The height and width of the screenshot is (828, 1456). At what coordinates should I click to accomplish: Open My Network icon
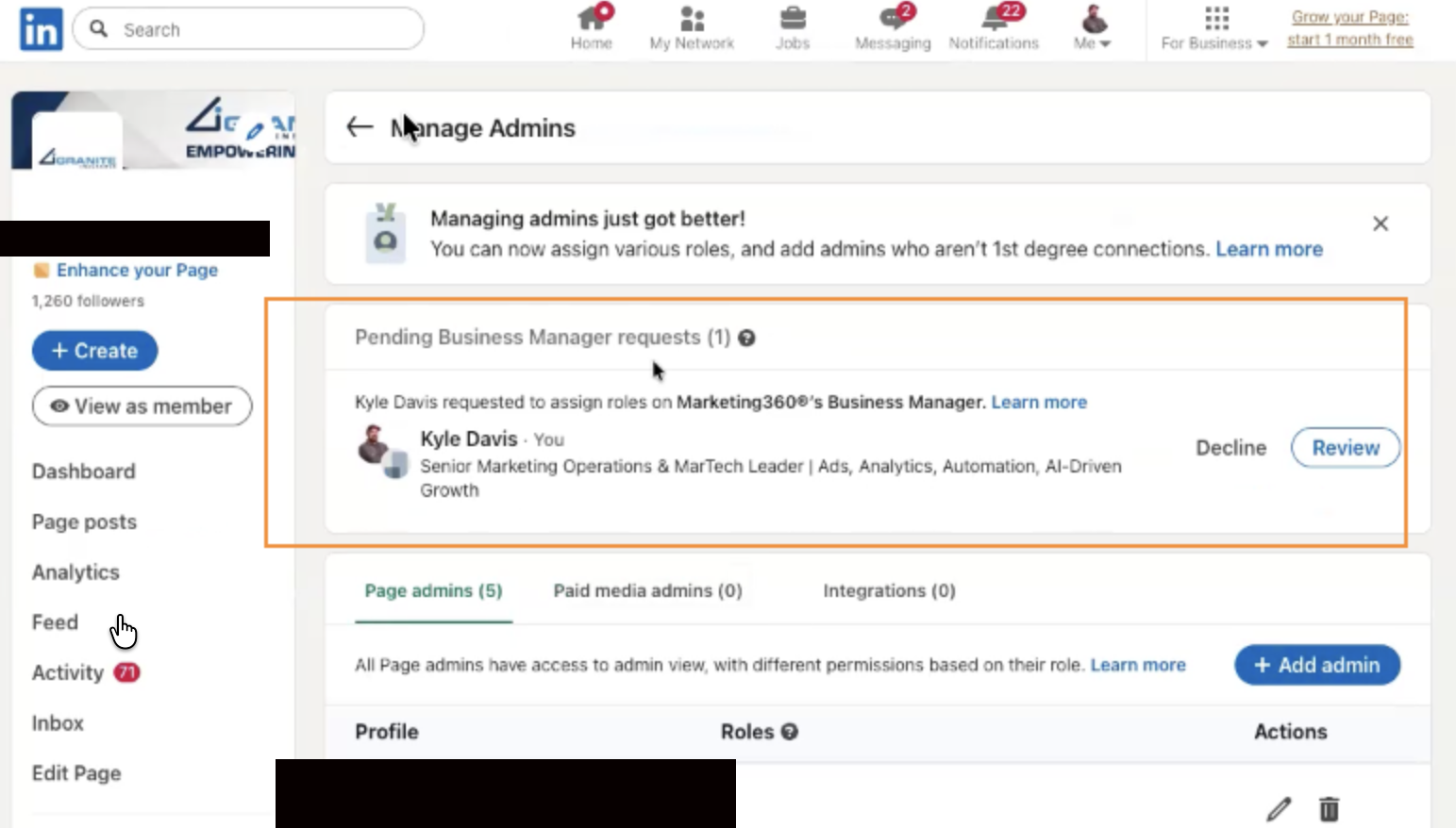pos(692,20)
